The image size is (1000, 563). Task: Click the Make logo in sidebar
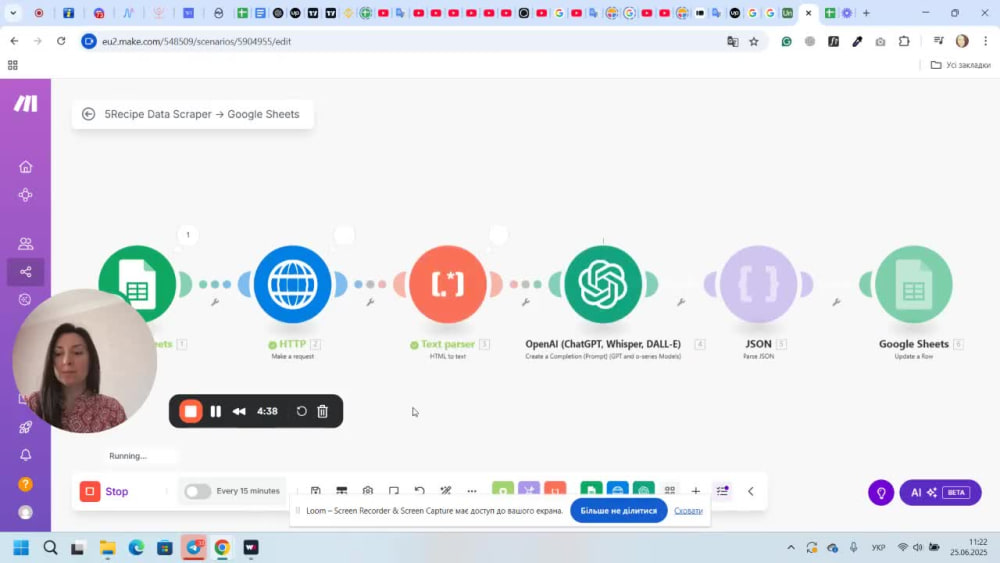[x=26, y=103]
